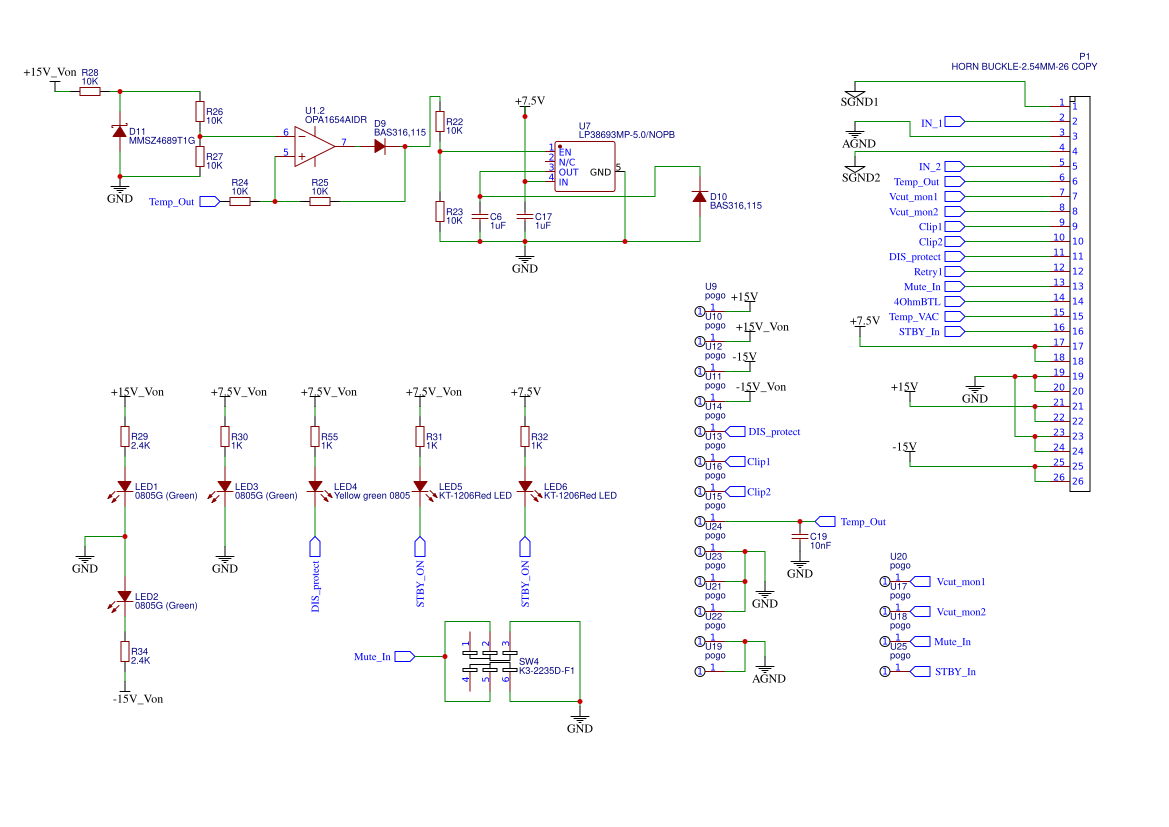
Task: Click the IN_1 port flag
Action: coord(955,122)
